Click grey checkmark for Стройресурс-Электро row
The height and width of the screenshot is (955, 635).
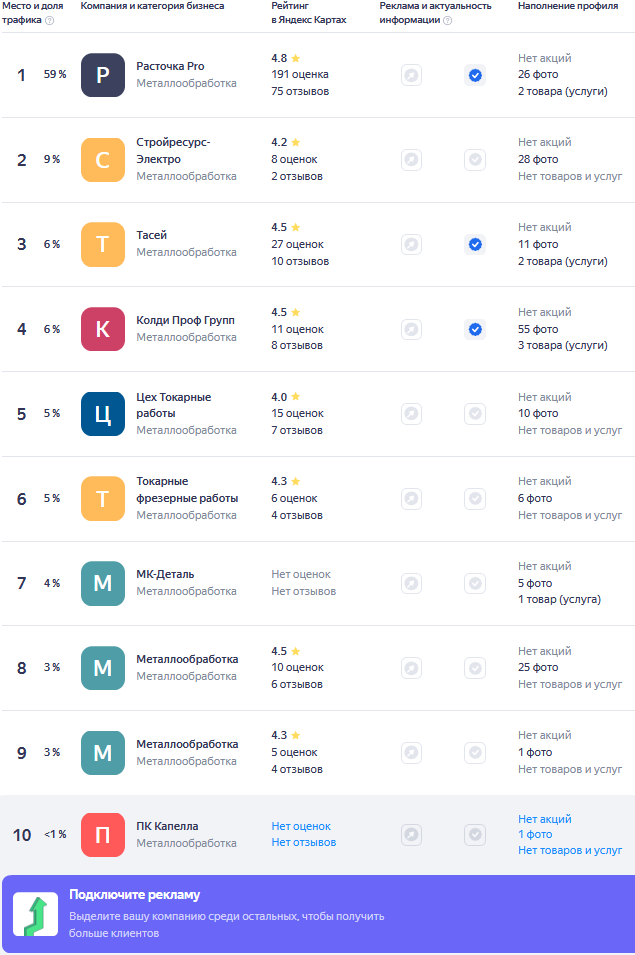coord(475,160)
